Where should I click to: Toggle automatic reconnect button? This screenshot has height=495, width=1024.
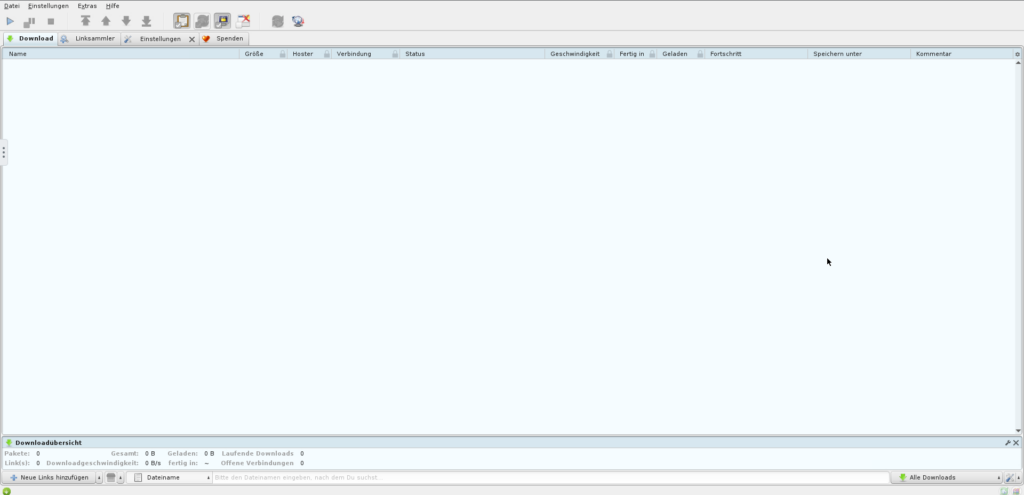[x=202, y=21]
